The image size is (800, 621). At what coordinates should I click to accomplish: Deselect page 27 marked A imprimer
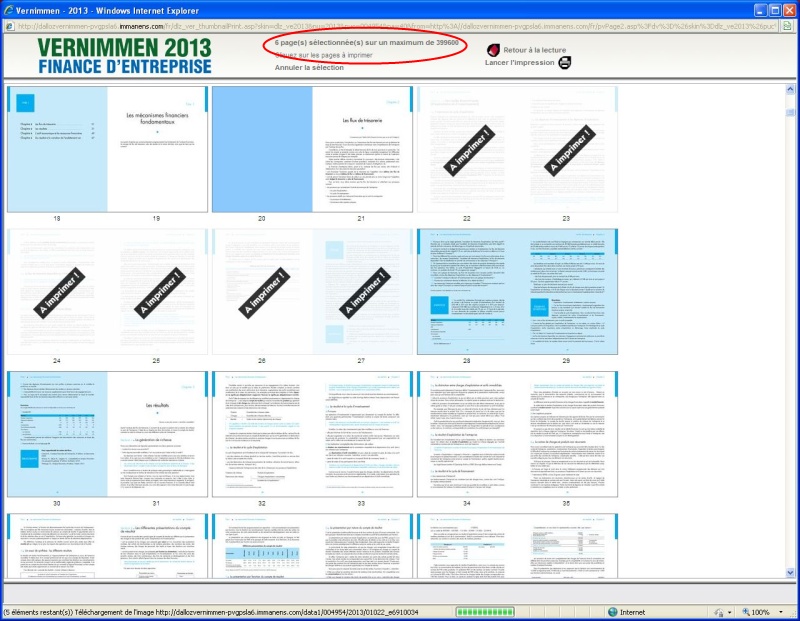(x=363, y=291)
